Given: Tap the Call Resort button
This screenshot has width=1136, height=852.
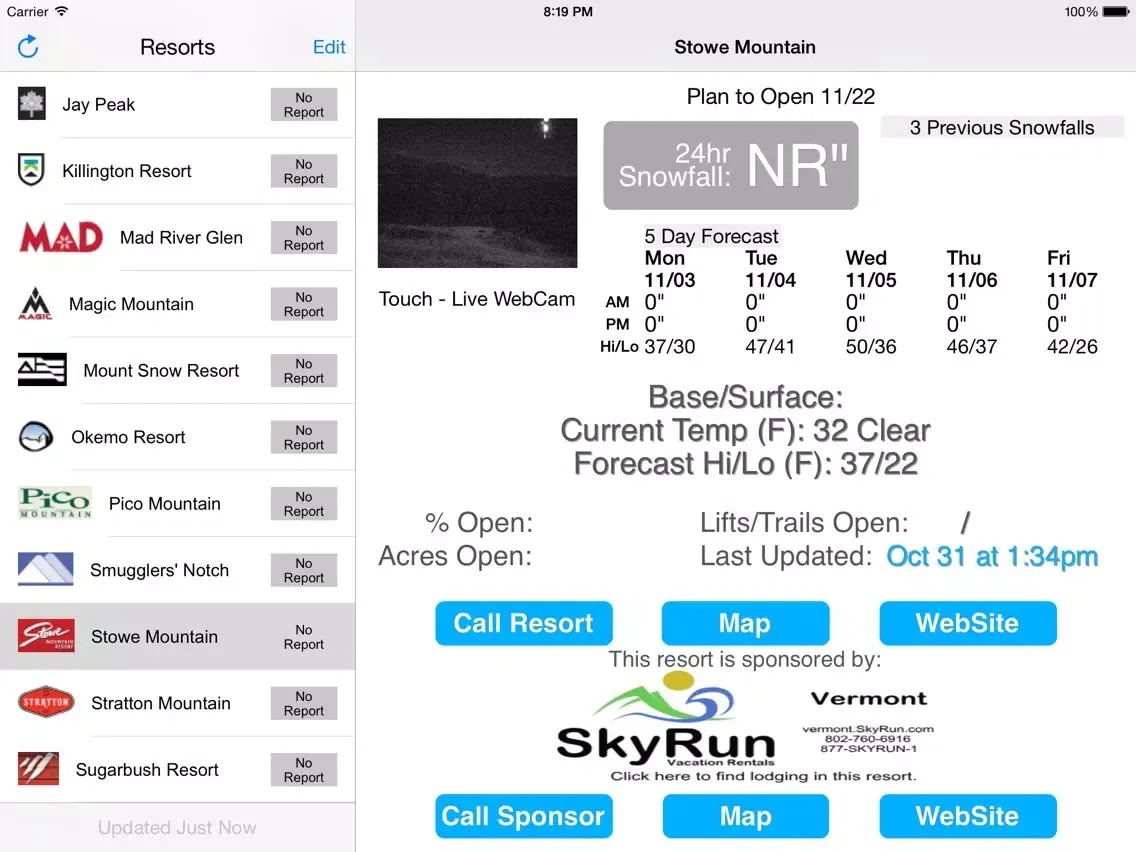Looking at the screenshot, I should 524,623.
